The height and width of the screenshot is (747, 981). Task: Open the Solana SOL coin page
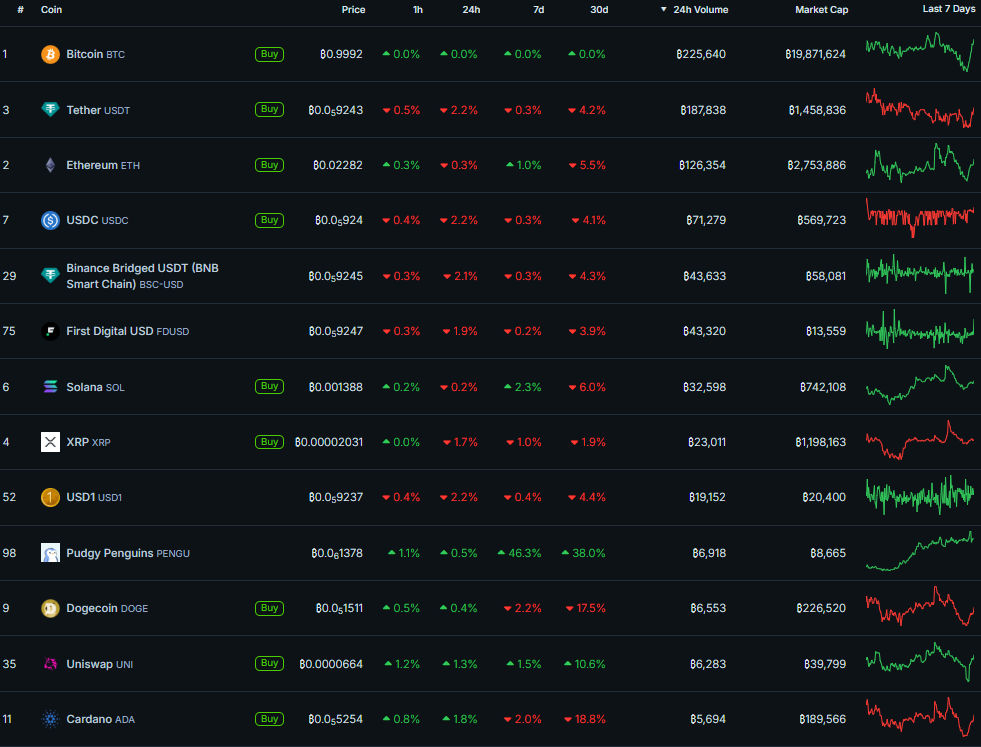tap(96, 387)
